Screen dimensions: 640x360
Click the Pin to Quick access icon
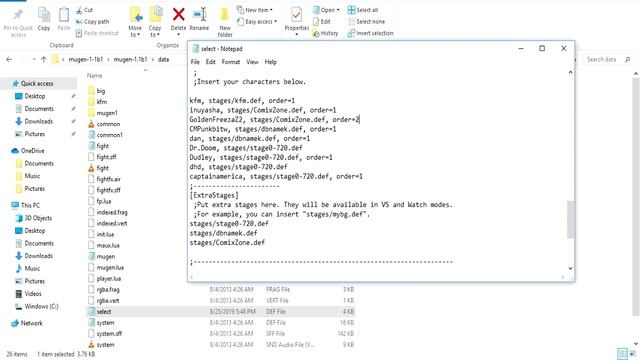(18, 15)
